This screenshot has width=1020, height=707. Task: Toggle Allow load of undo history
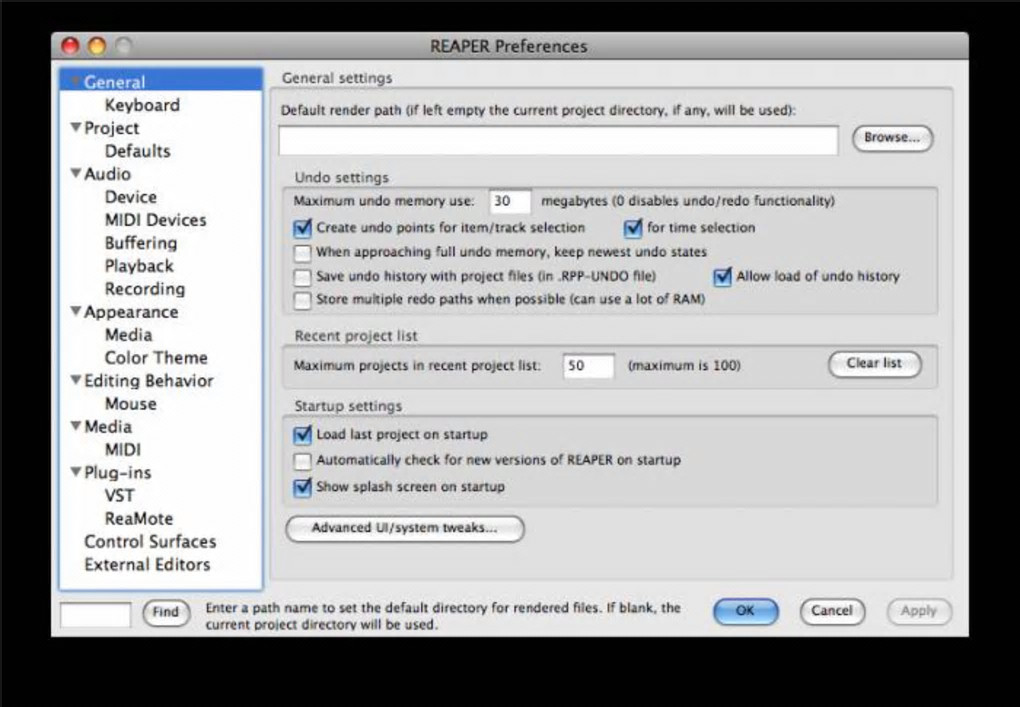pyautogui.click(x=722, y=277)
